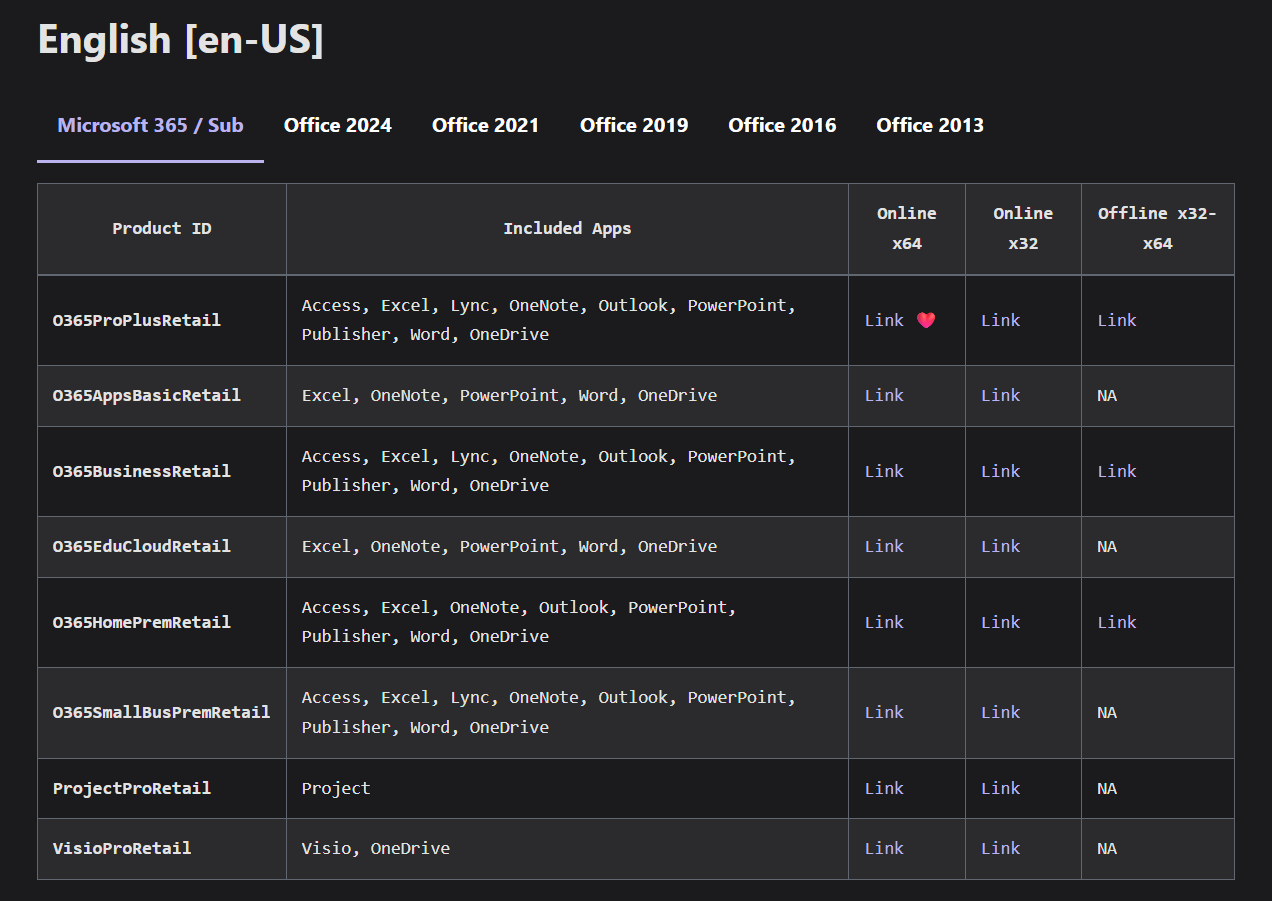This screenshot has height=901, width=1272.
Task: Open Offline x32-x64 link for O365BusinessRetail
Action: tap(1117, 471)
